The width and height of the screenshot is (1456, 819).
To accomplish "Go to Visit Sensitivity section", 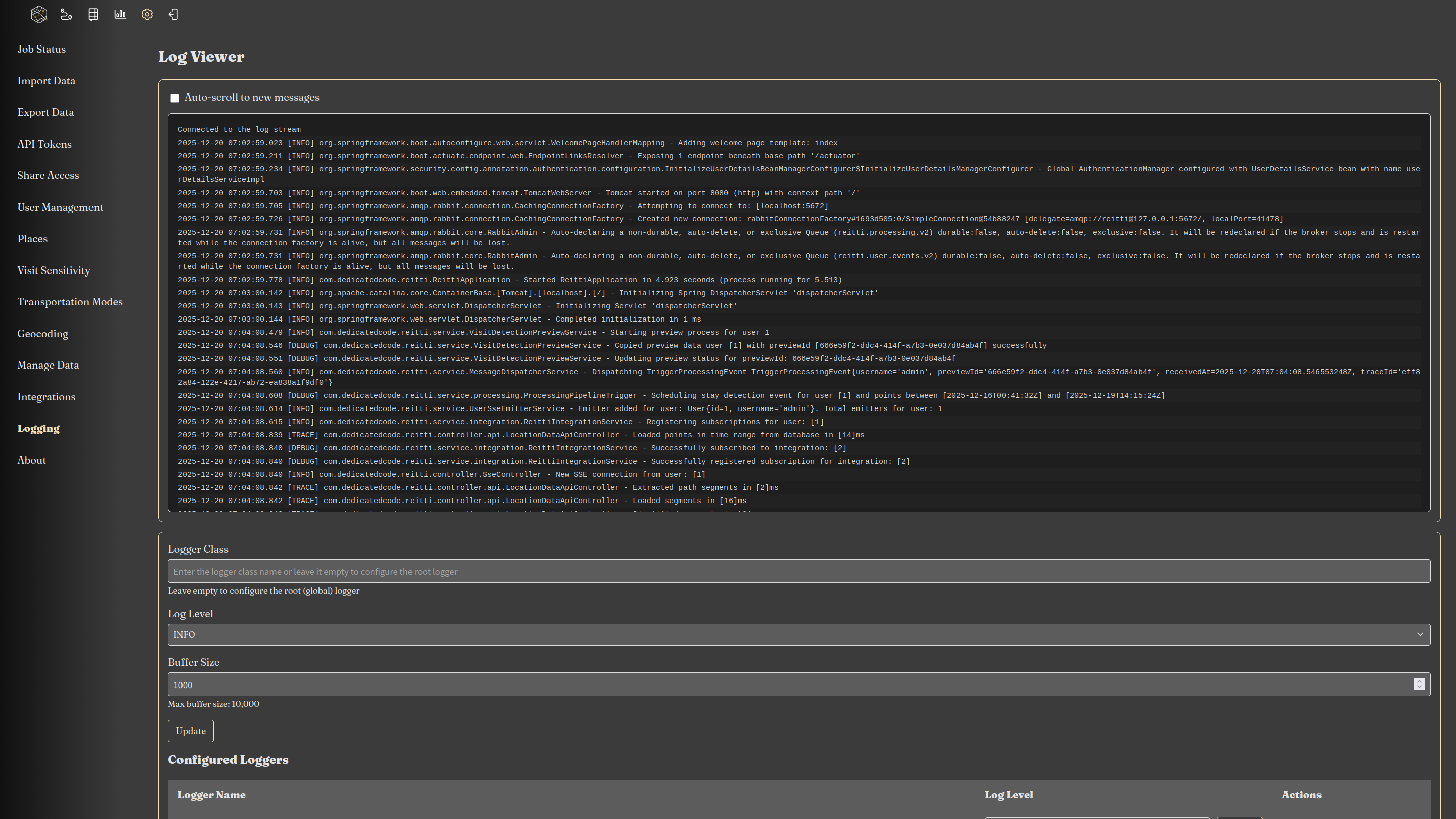I will (x=54, y=271).
